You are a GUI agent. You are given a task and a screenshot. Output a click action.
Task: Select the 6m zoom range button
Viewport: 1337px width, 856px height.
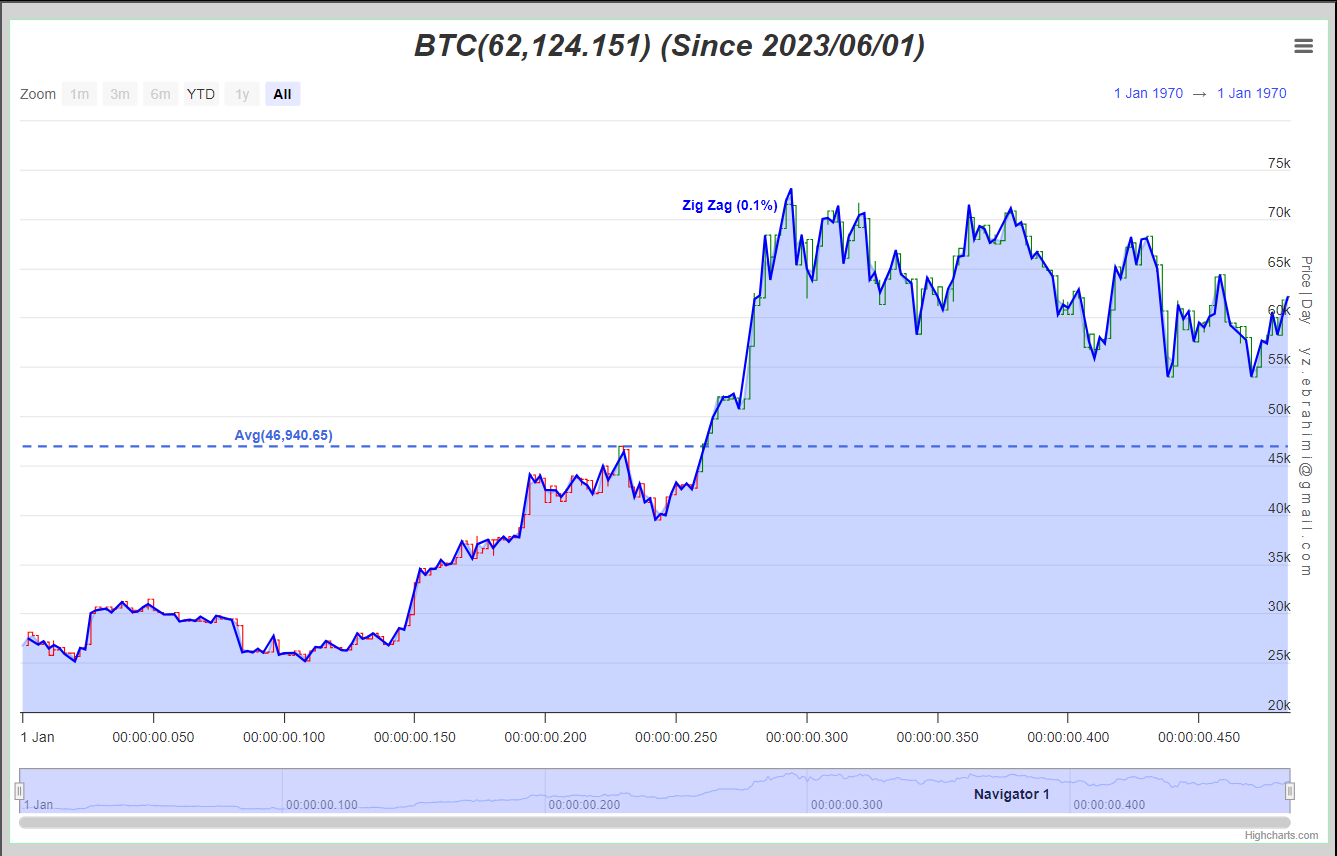point(161,94)
